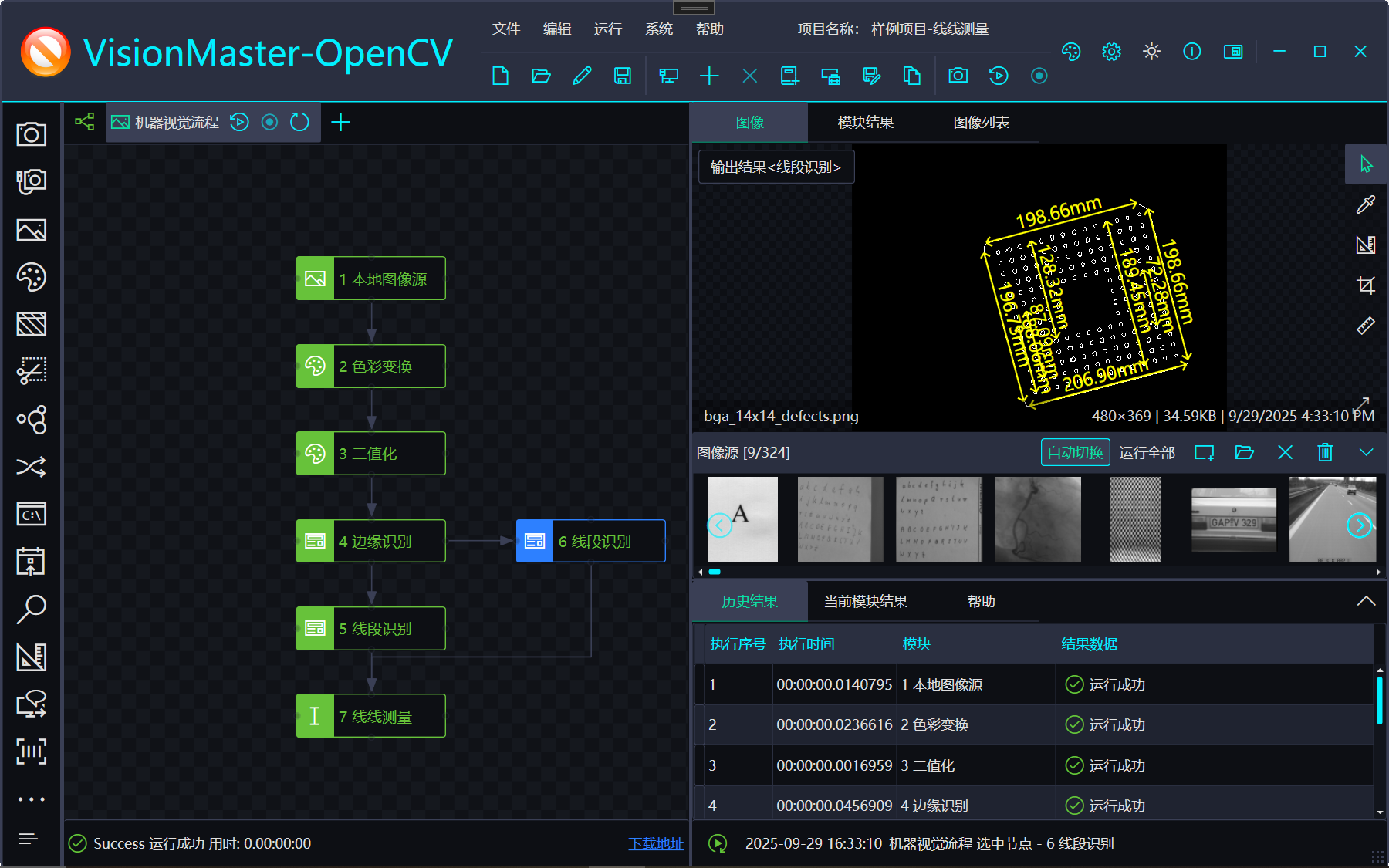Select node 1 本地图像源

[x=371, y=279]
